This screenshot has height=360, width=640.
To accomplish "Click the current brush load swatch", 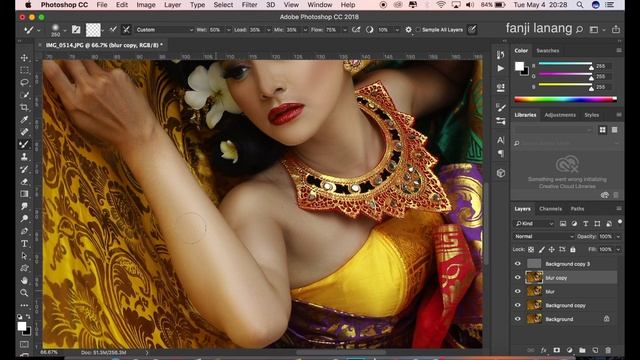I will click(93, 30).
